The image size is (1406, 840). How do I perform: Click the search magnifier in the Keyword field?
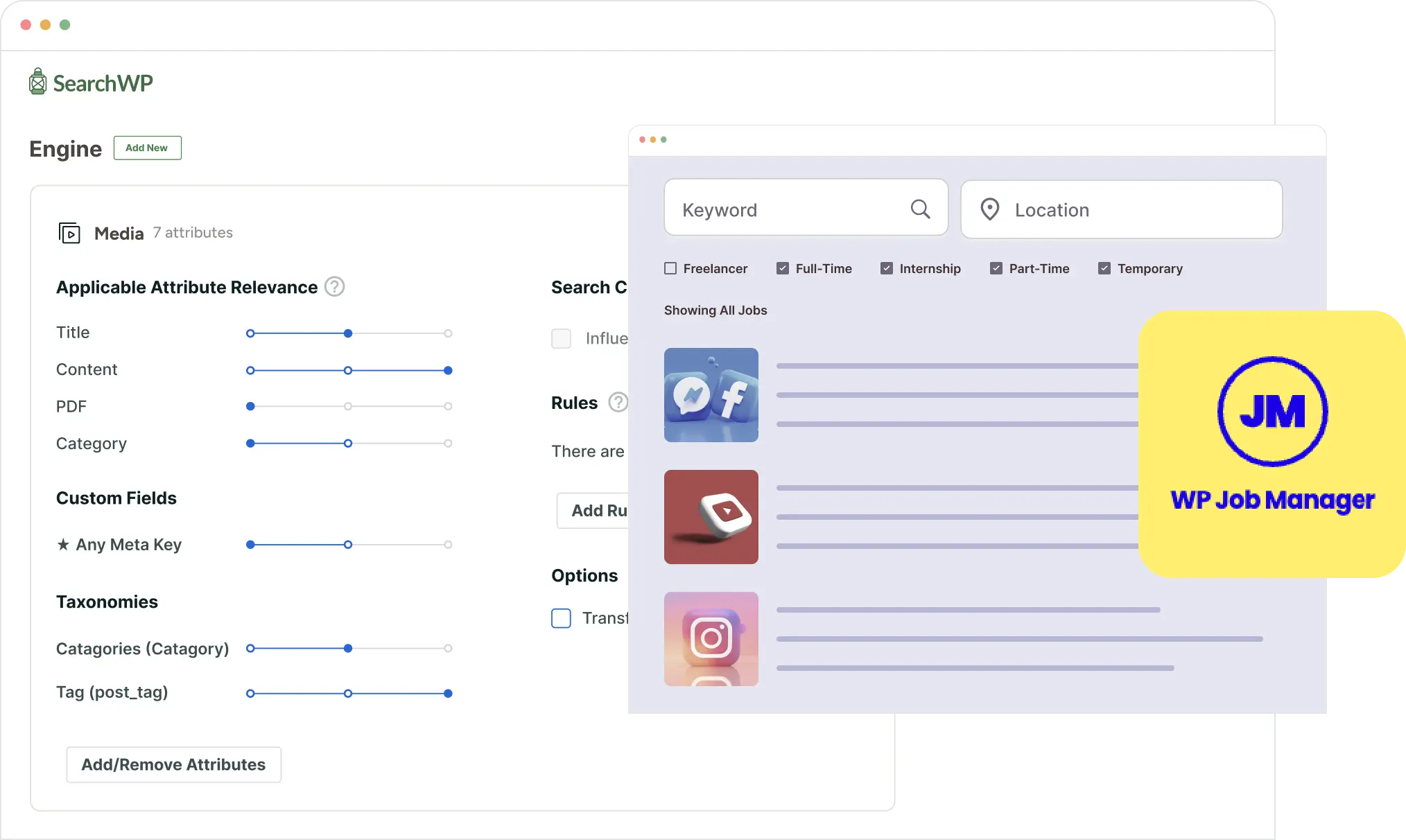coord(919,209)
